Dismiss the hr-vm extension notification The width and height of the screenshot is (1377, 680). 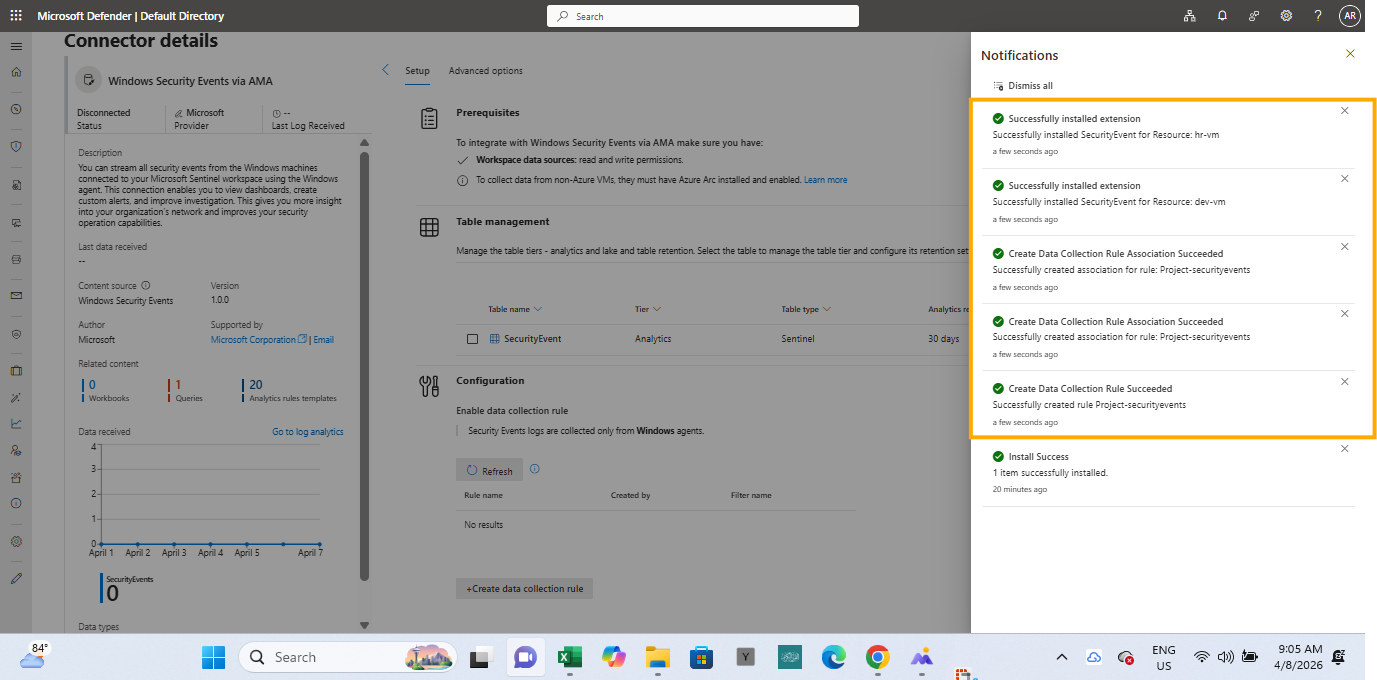(1345, 111)
